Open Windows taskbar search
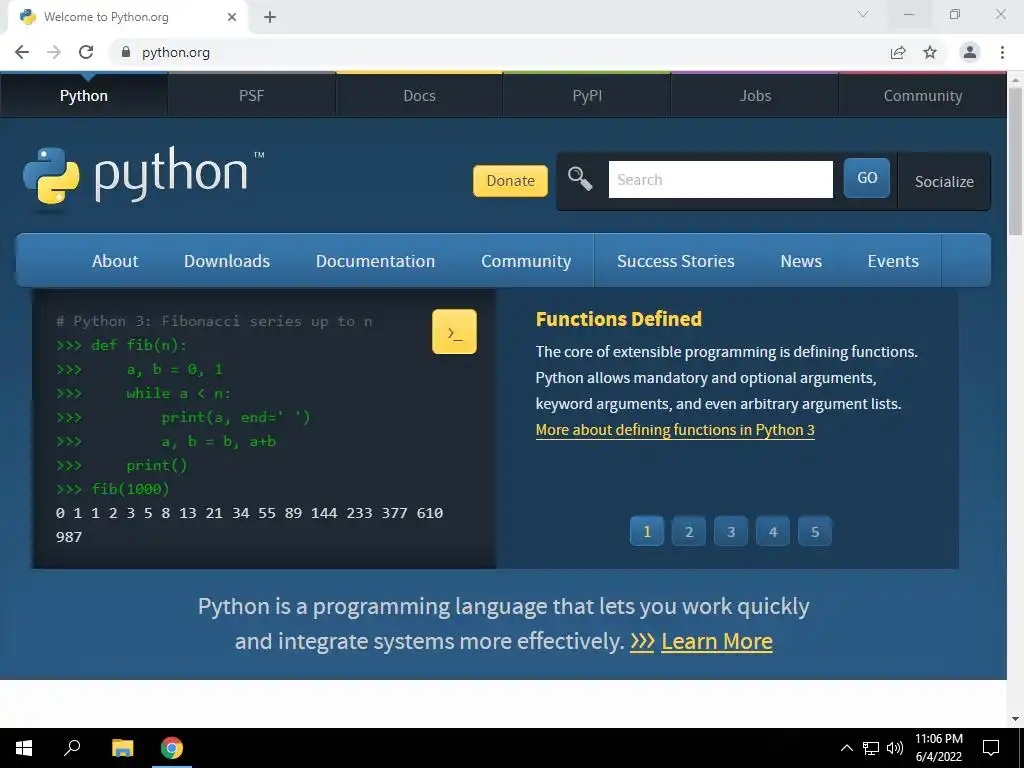The width and height of the screenshot is (1024, 768). 72,748
